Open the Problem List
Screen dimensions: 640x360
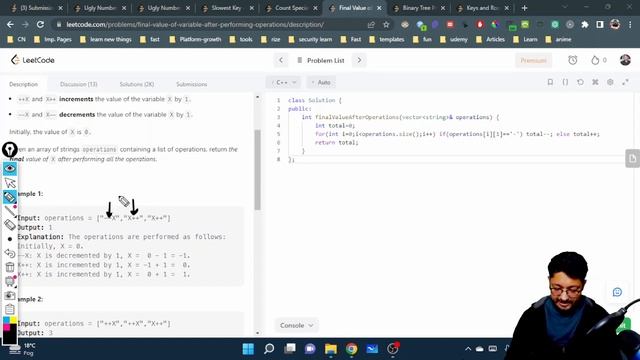point(321,60)
